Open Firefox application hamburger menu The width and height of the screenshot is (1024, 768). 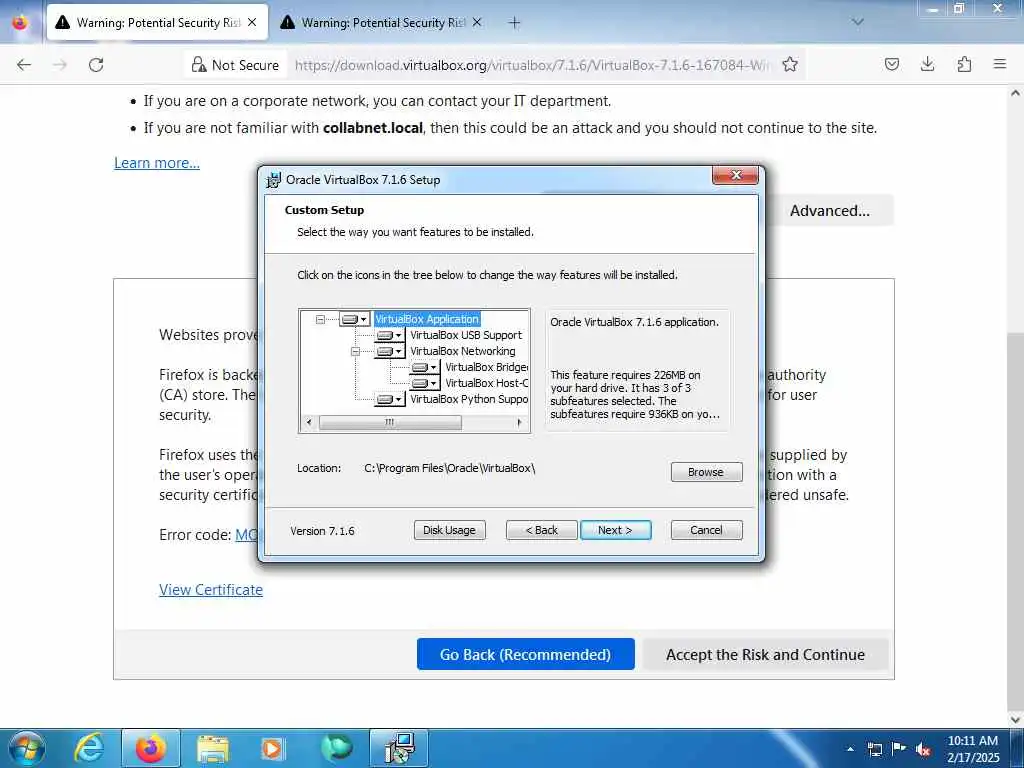1000,65
